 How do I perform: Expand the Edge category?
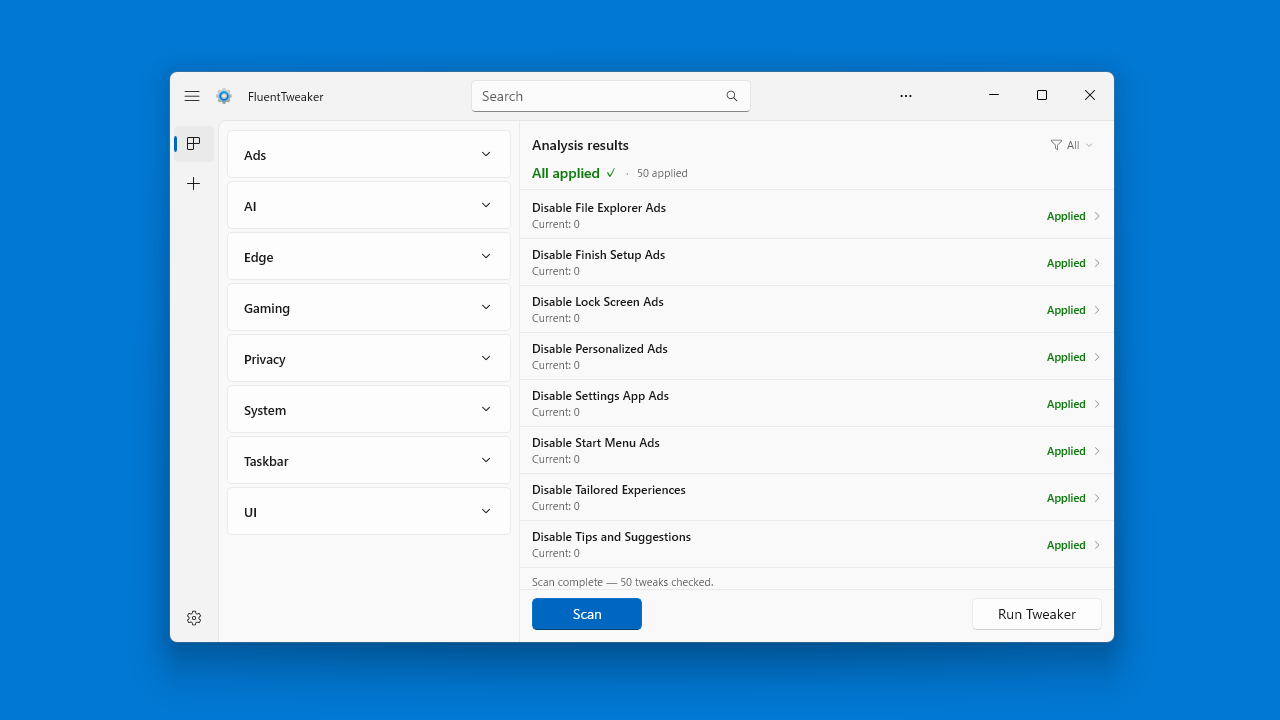pos(369,257)
